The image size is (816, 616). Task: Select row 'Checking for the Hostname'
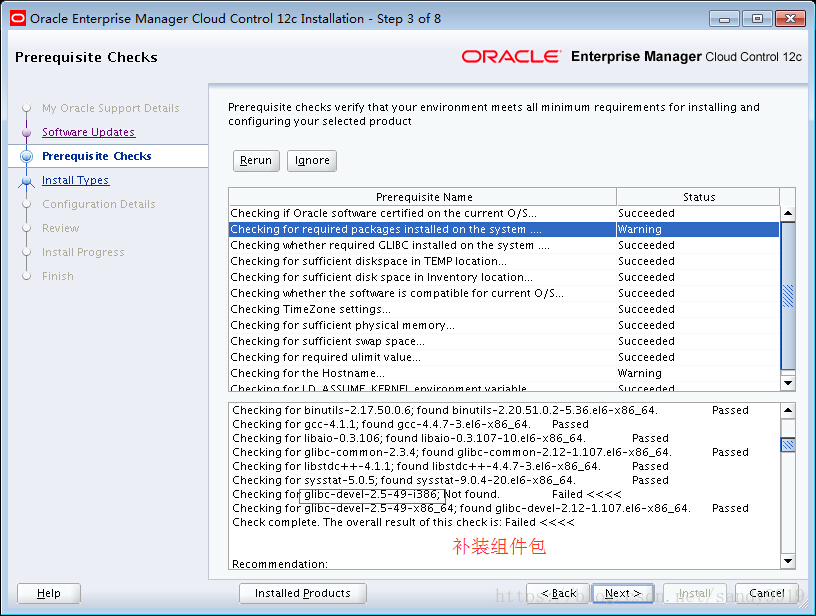click(504, 373)
